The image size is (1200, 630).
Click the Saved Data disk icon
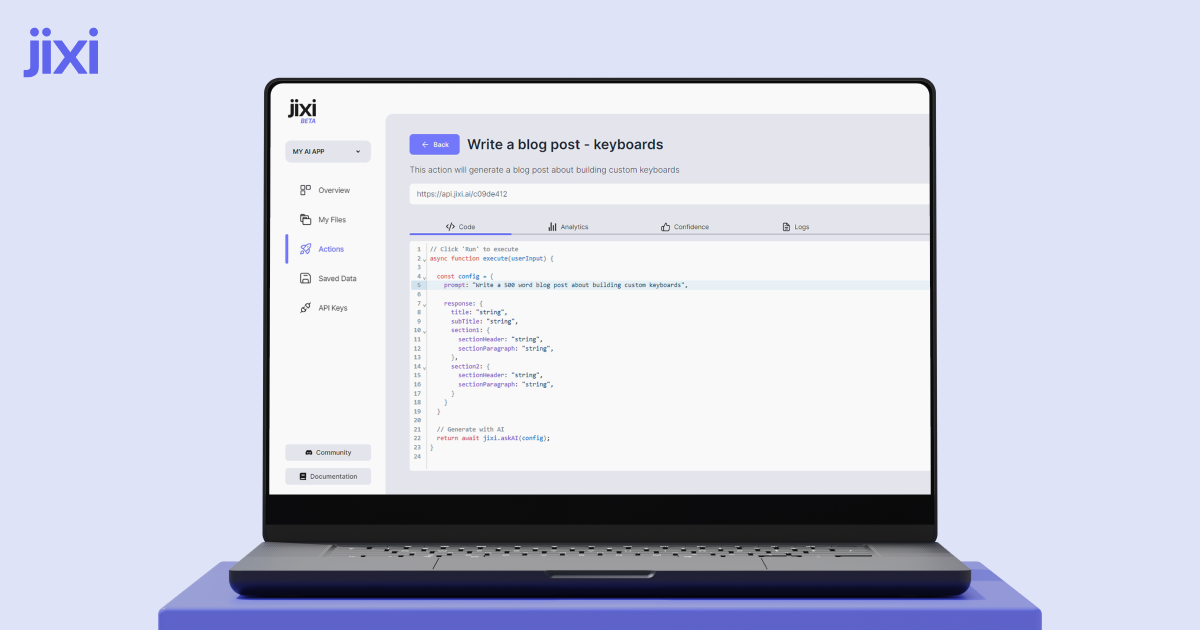click(x=306, y=279)
